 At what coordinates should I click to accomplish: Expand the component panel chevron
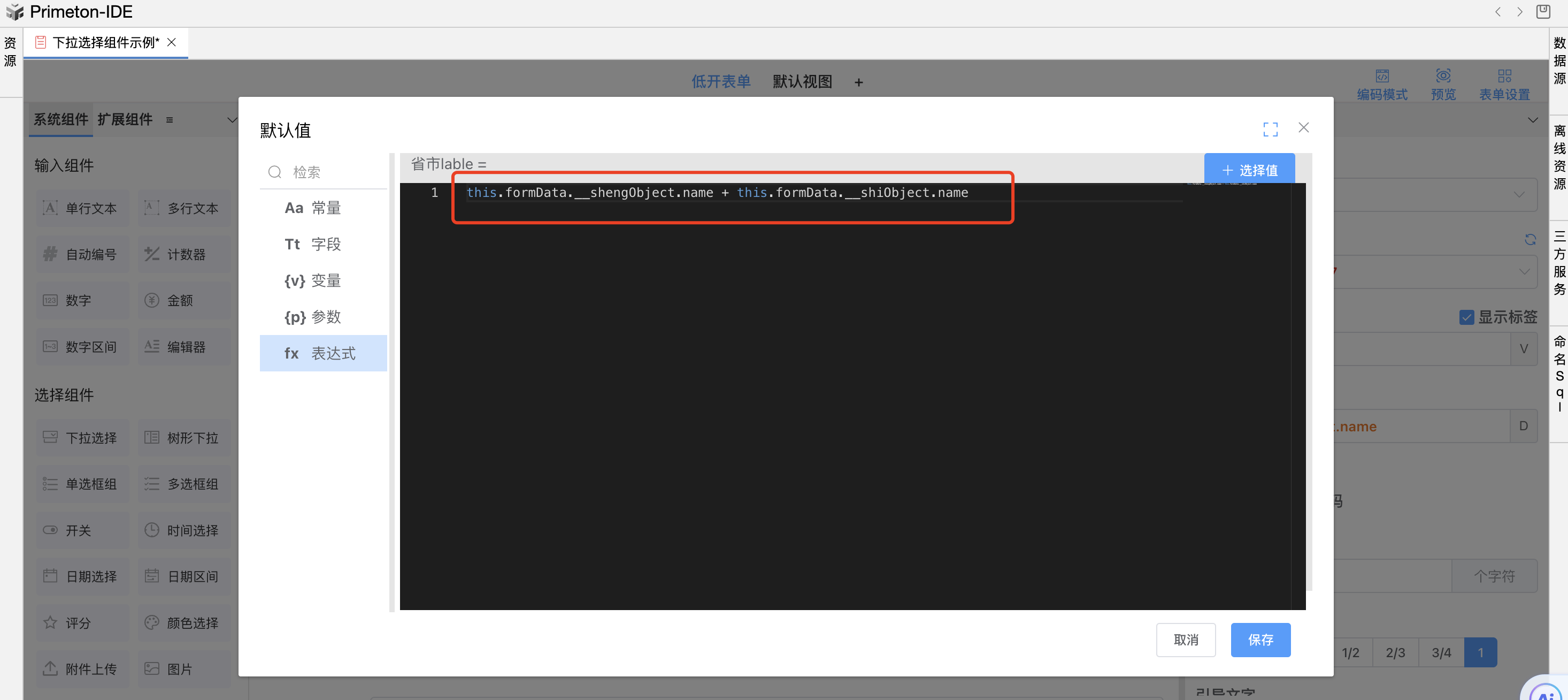click(x=232, y=119)
